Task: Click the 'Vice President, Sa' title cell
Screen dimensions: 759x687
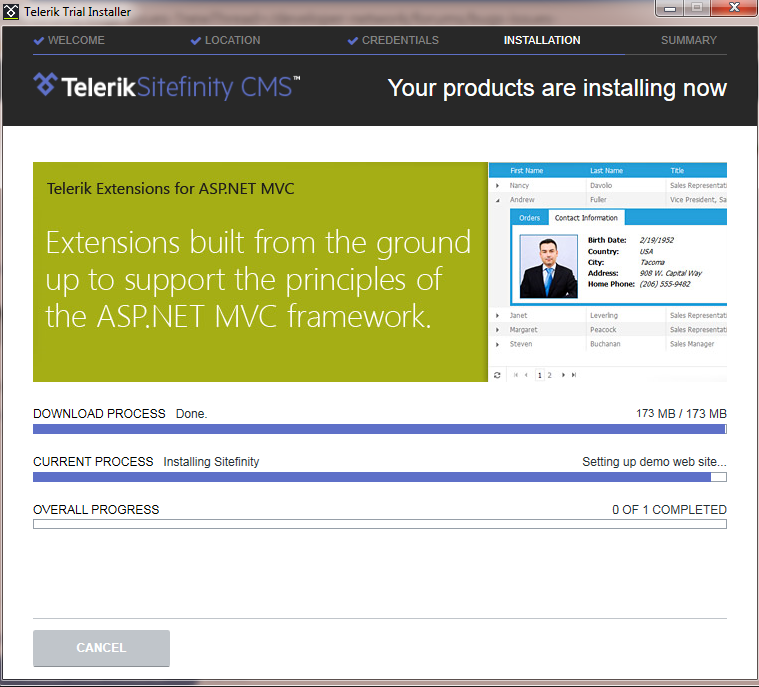Action: point(698,200)
